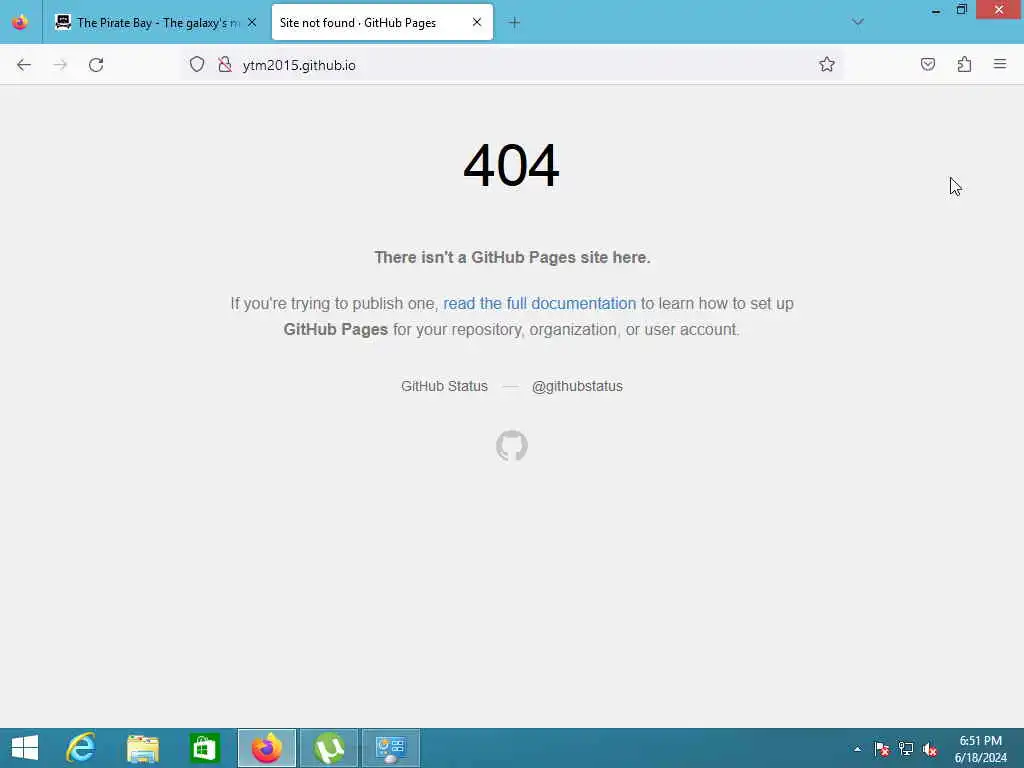Screen dimensions: 1024x768
Task: Open the Firefox View button
Action: tap(20, 22)
